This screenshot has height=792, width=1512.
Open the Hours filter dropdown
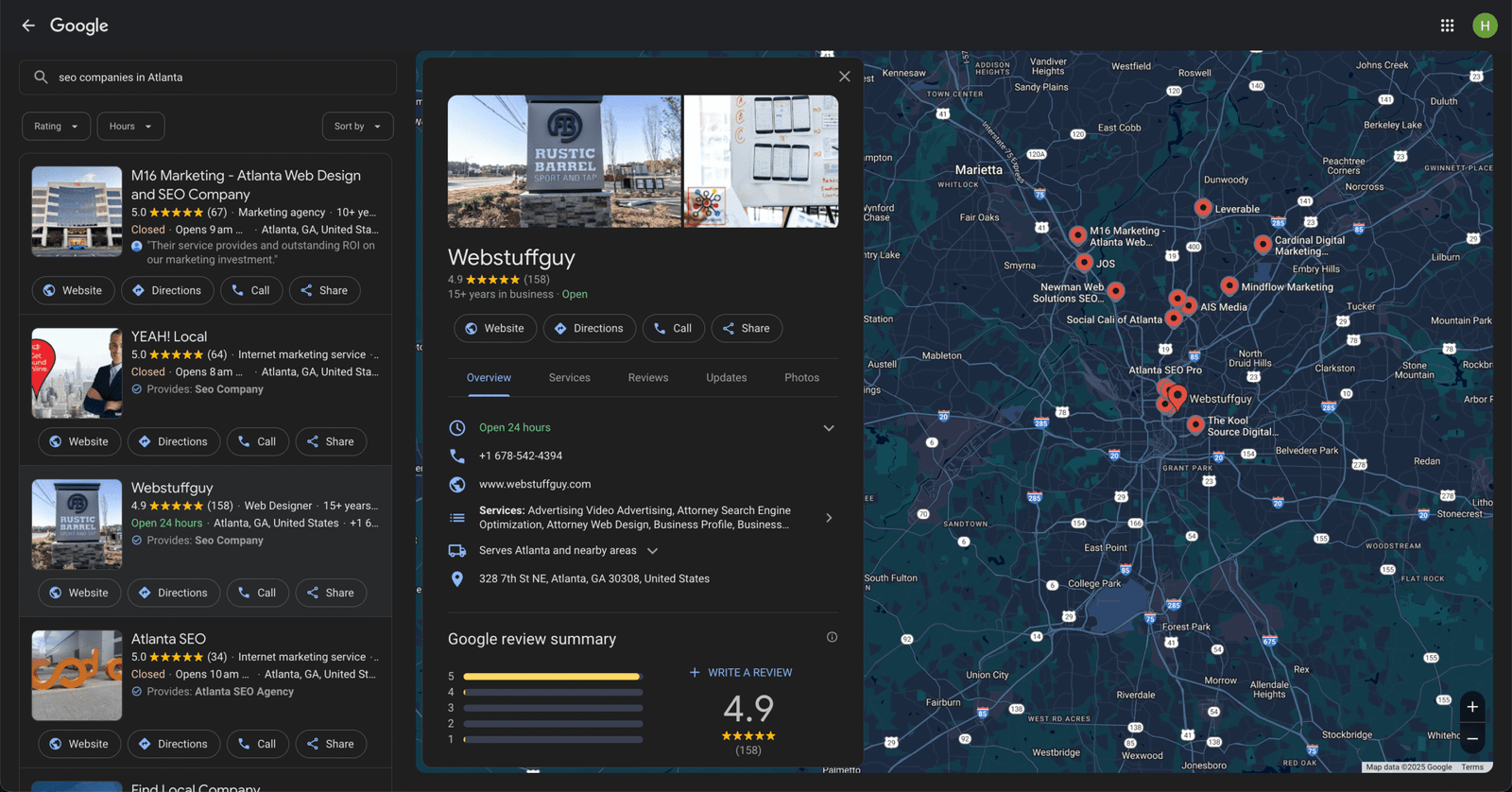130,127
